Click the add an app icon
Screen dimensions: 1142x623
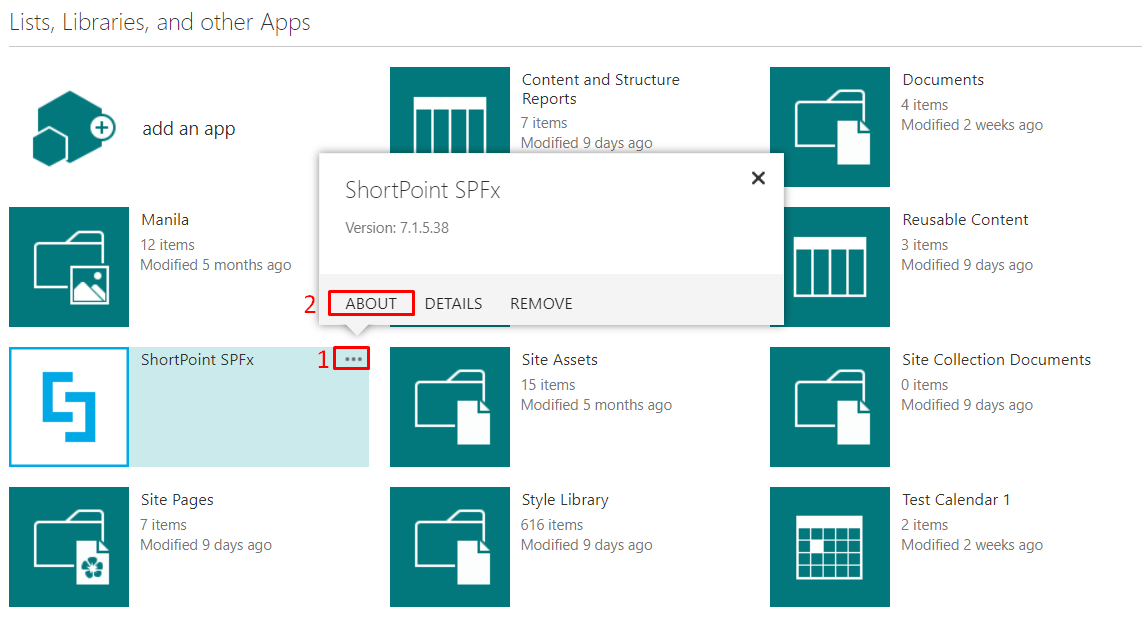tap(74, 128)
